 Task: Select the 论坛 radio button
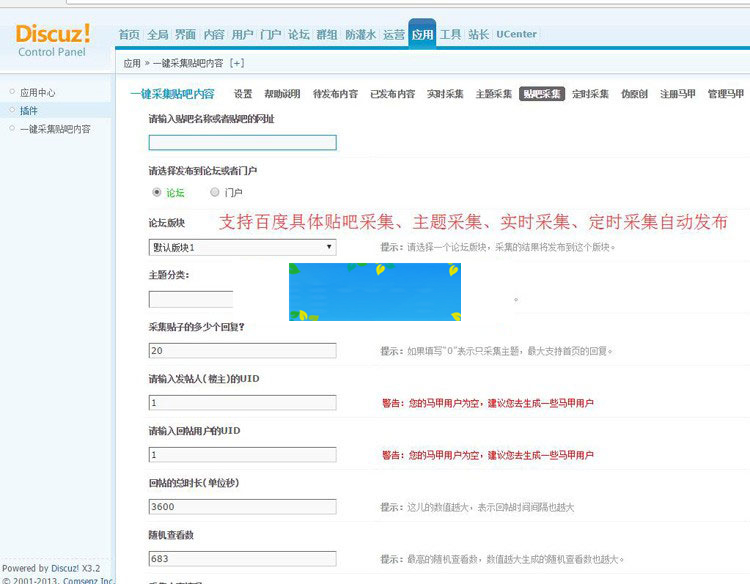click(x=157, y=192)
